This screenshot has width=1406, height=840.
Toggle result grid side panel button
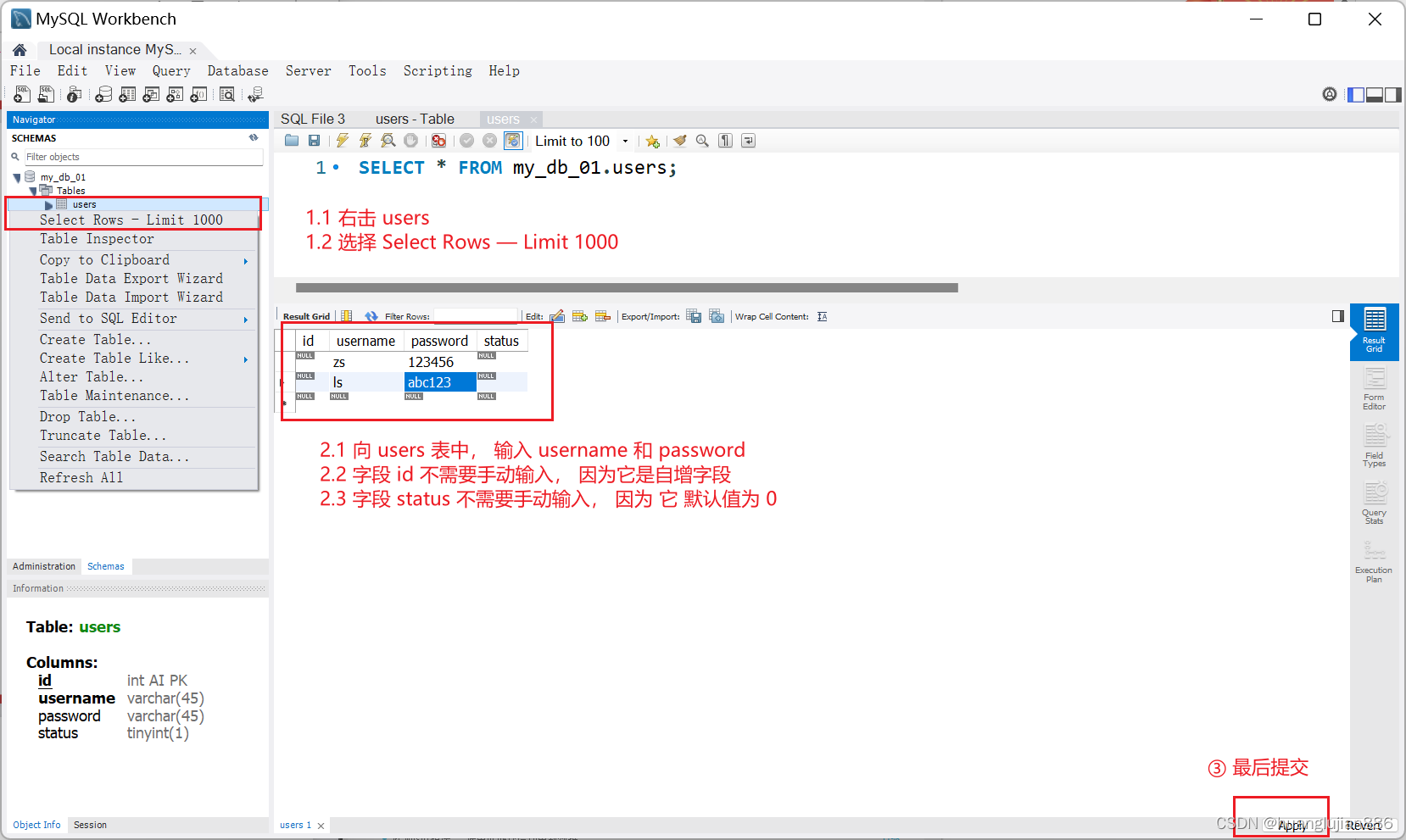pos(1337,316)
